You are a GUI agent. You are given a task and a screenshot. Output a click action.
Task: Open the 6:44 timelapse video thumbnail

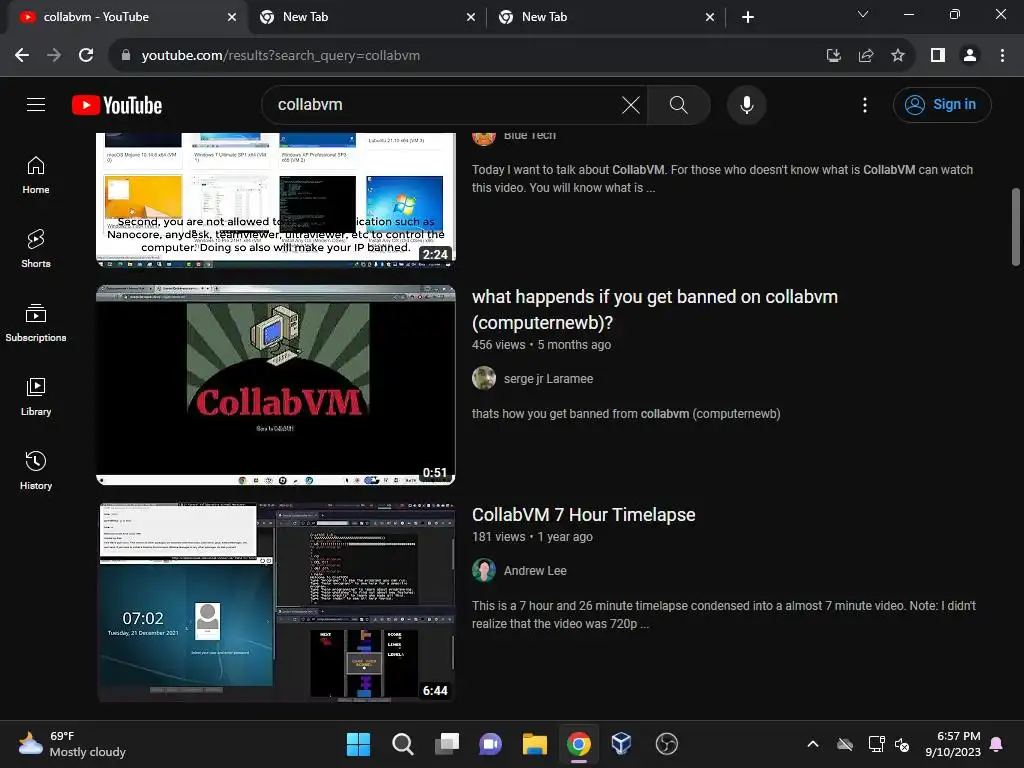coord(276,602)
